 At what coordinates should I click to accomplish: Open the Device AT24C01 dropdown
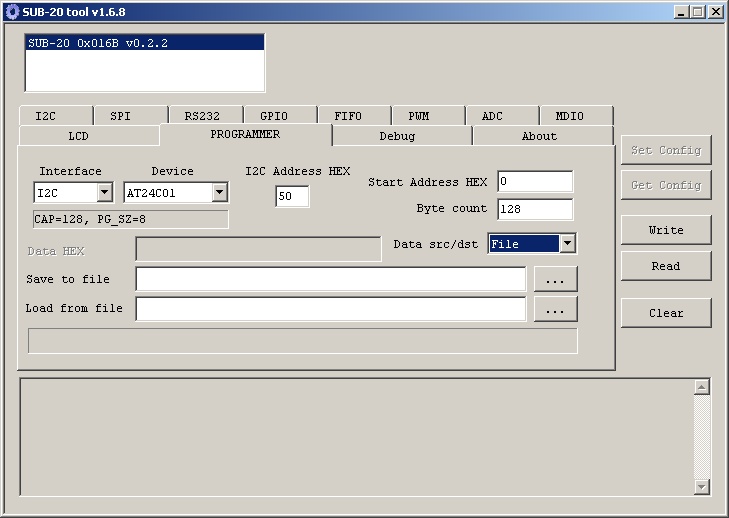[x=220, y=193]
